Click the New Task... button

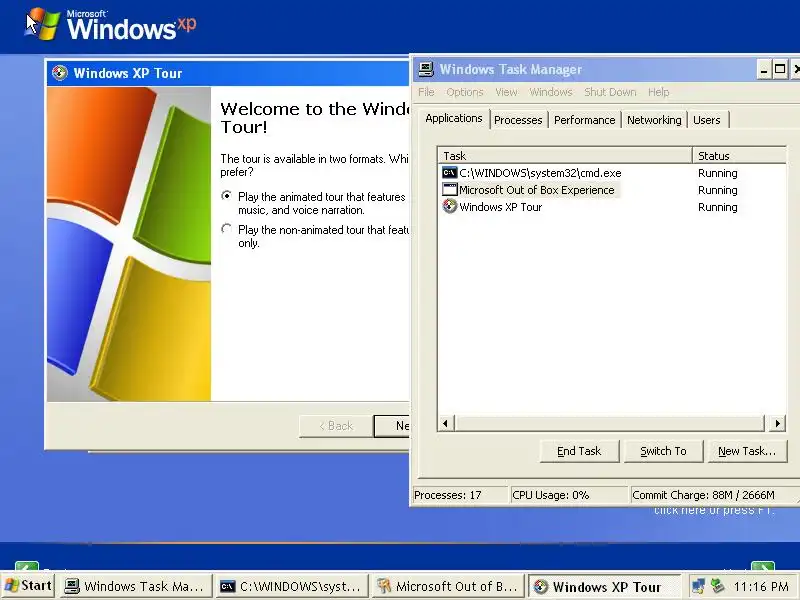[x=747, y=452]
